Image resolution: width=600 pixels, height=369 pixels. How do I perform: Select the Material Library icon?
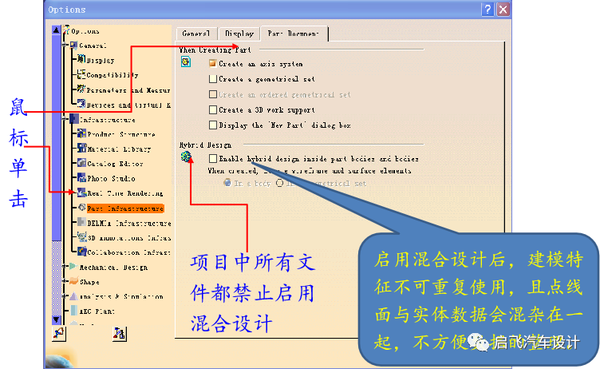coord(82,148)
